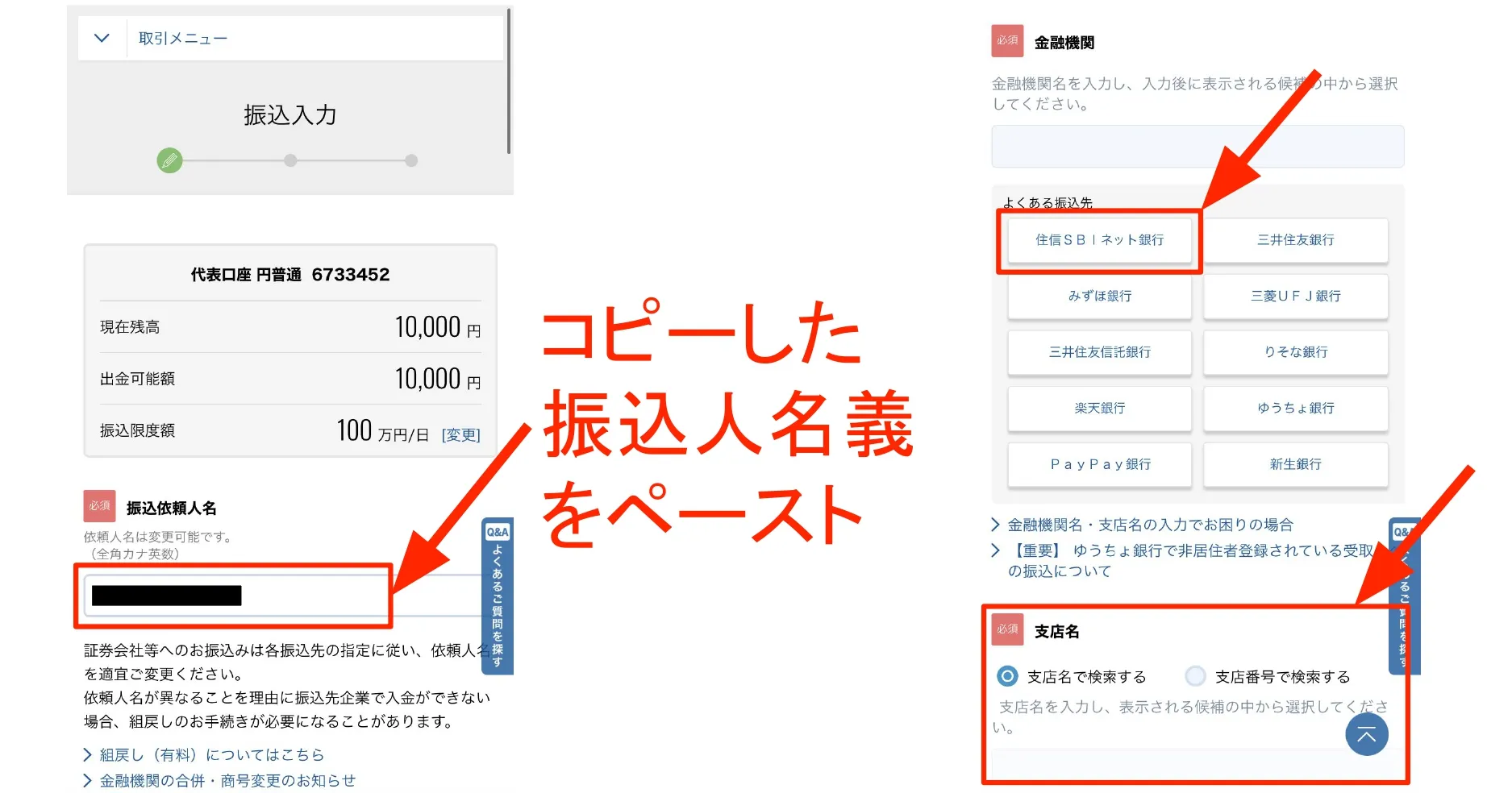The image size is (1512, 793).
Task: Choose 新生銀行 from common destinations
Action: pos(1295,464)
